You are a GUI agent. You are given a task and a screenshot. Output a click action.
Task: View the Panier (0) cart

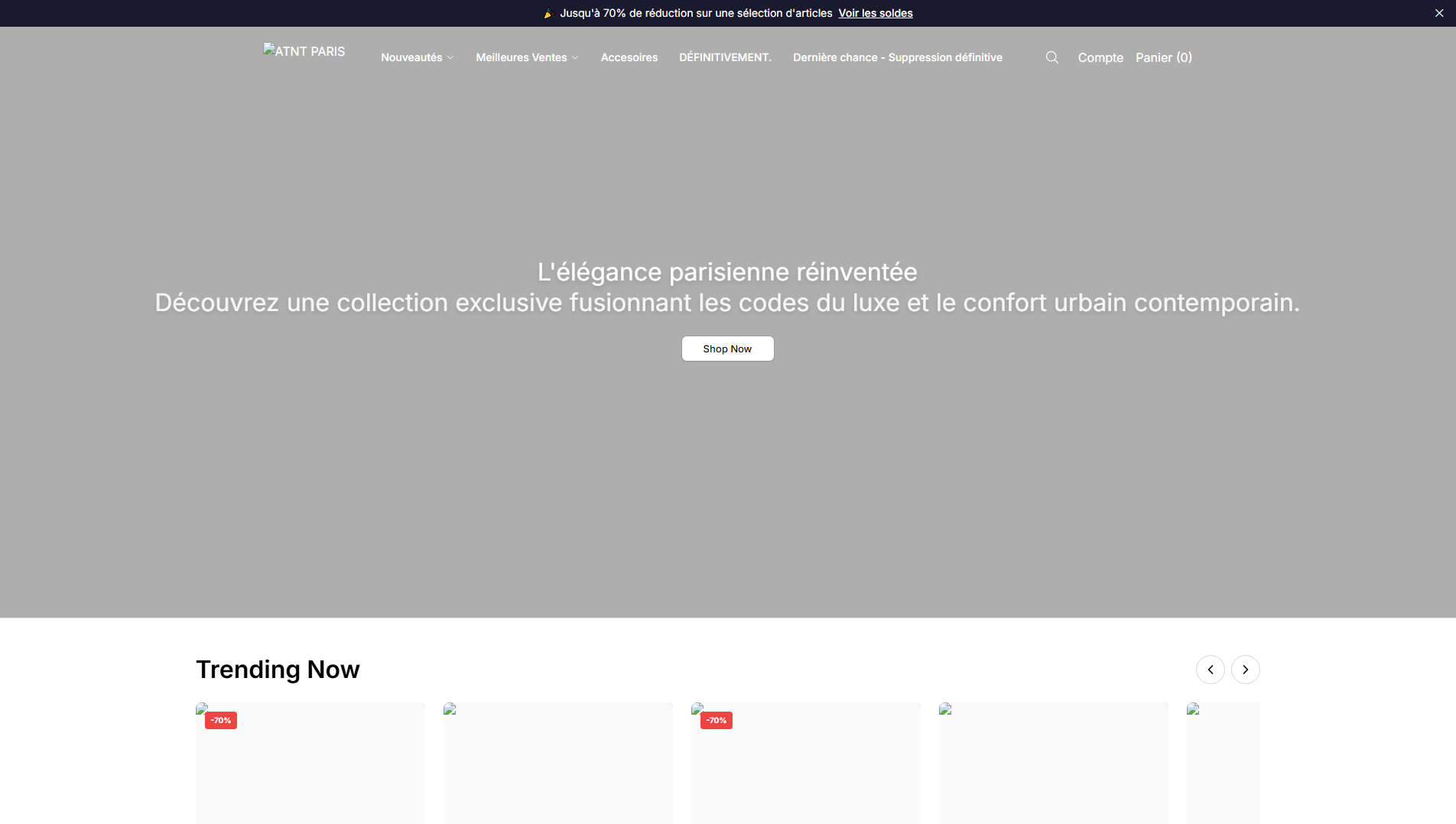(x=1164, y=57)
